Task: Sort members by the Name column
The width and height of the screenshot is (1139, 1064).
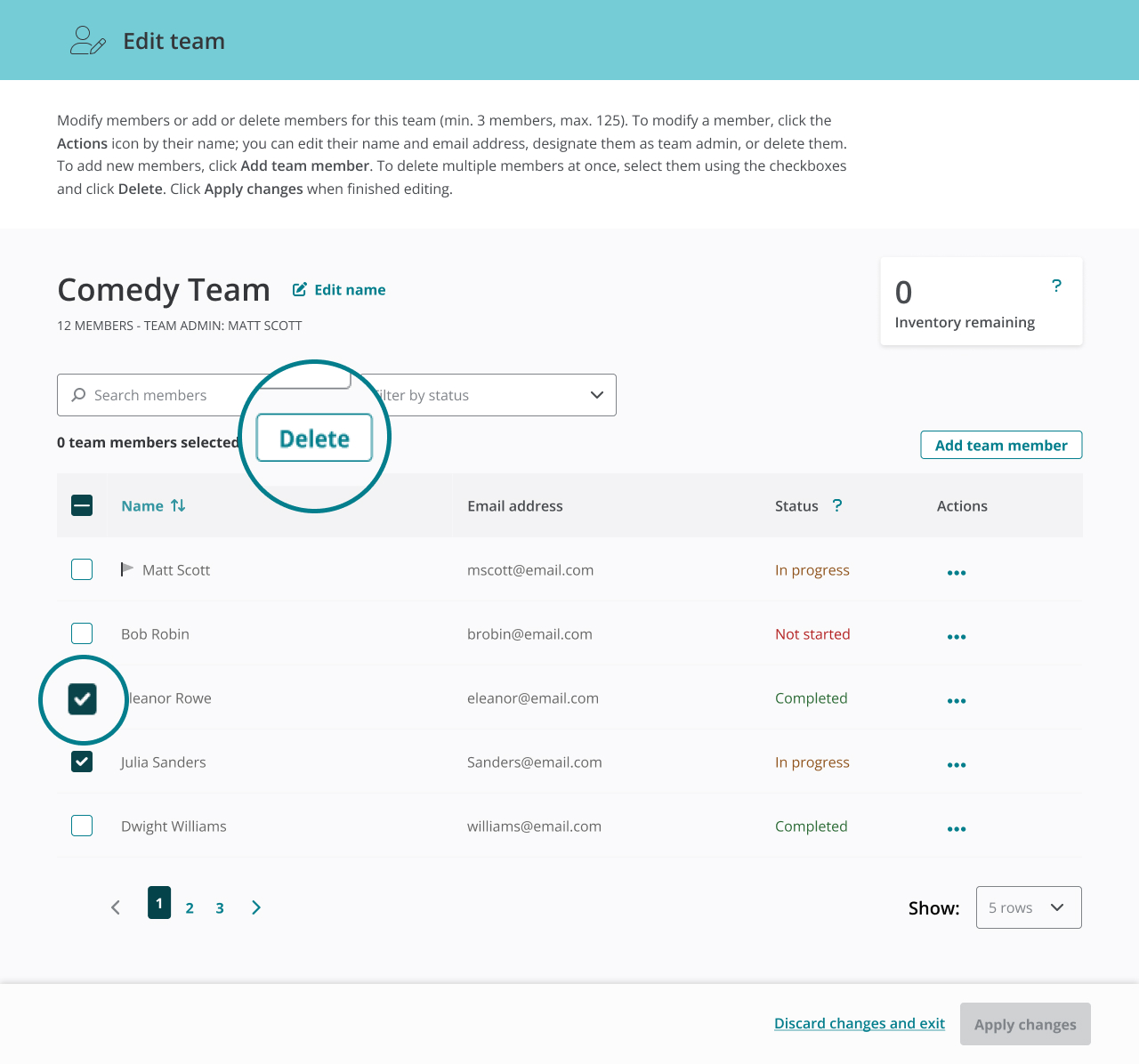Action: (x=153, y=505)
